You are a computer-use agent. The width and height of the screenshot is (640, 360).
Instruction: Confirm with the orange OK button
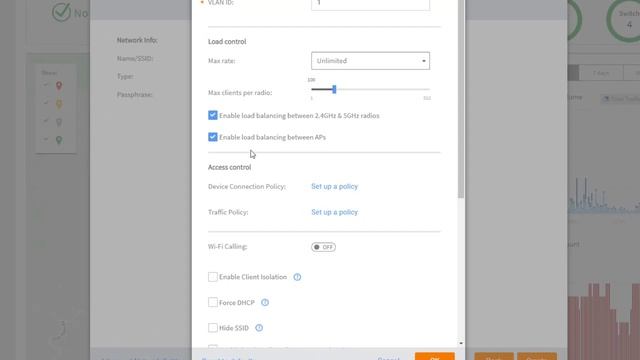[x=435, y=356]
